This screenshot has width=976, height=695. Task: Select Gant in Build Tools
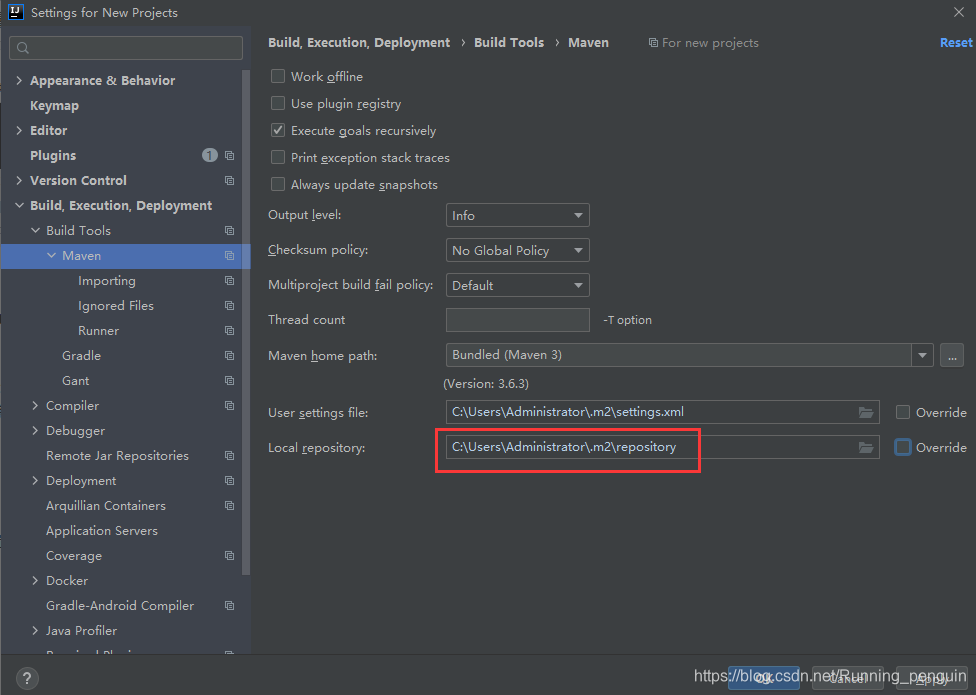[x=75, y=380]
